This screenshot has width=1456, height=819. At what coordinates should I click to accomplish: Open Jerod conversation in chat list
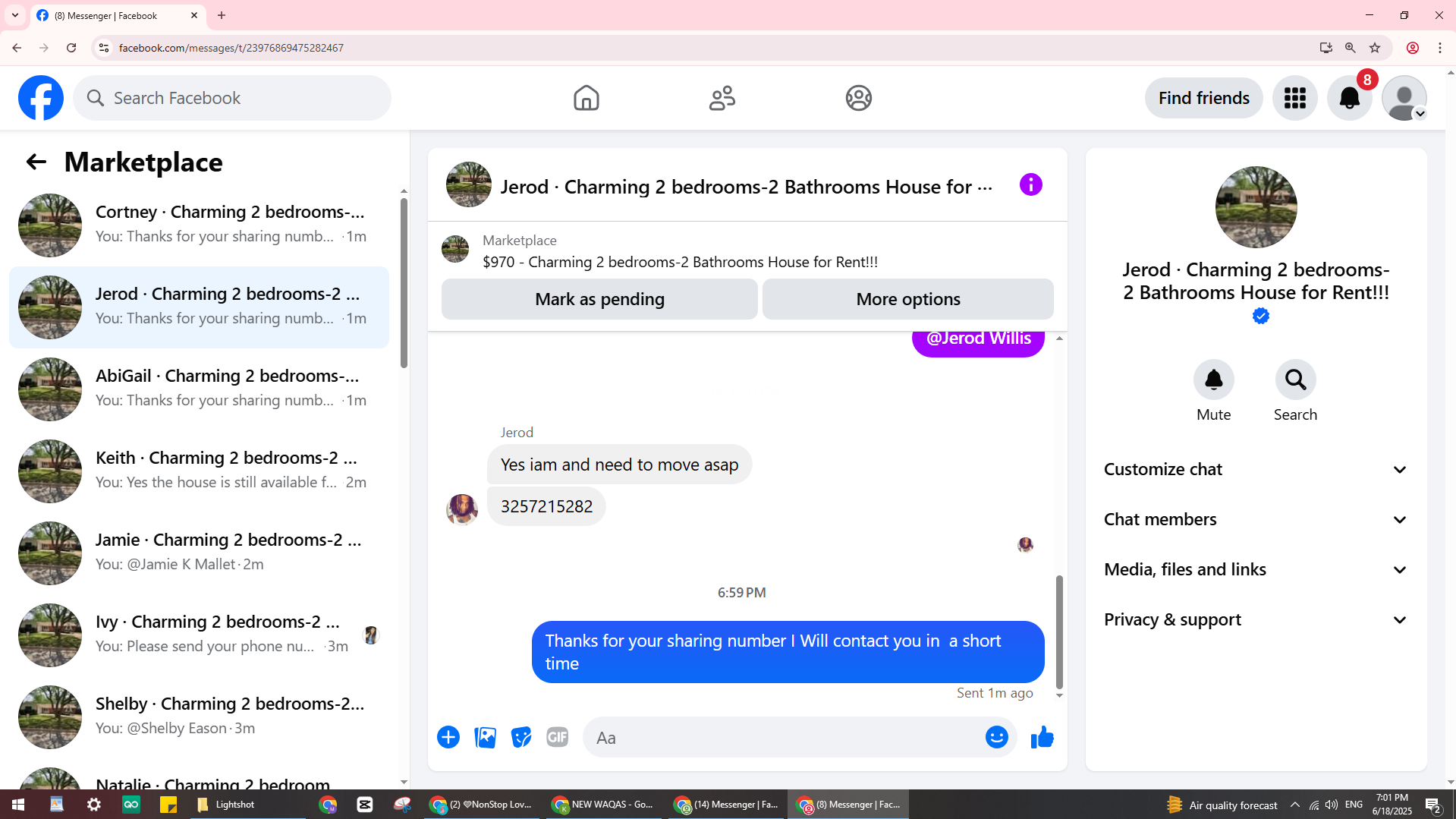(x=199, y=307)
